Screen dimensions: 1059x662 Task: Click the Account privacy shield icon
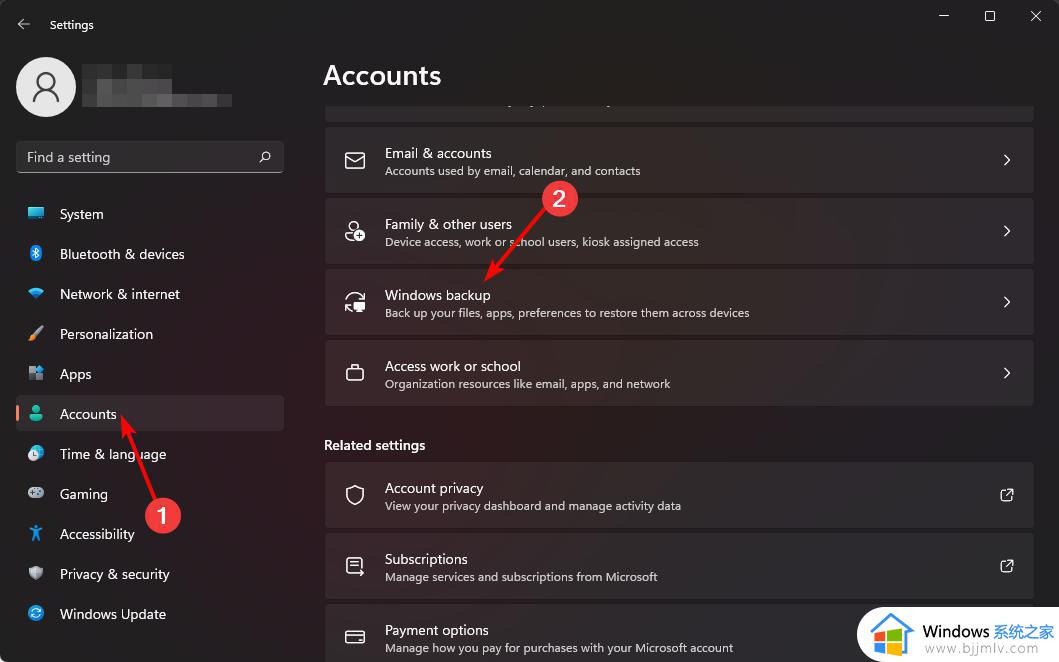355,495
